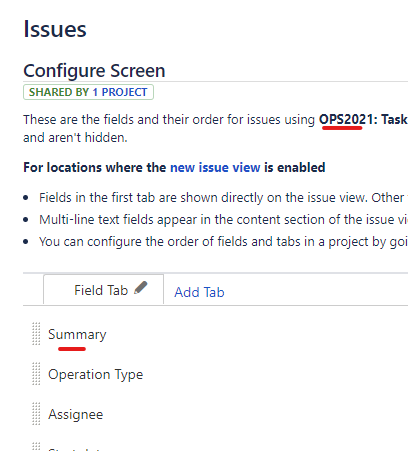The width and height of the screenshot is (408, 451).
Task: Switch to the Field Tab tab
Action: (x=101, y=290)
